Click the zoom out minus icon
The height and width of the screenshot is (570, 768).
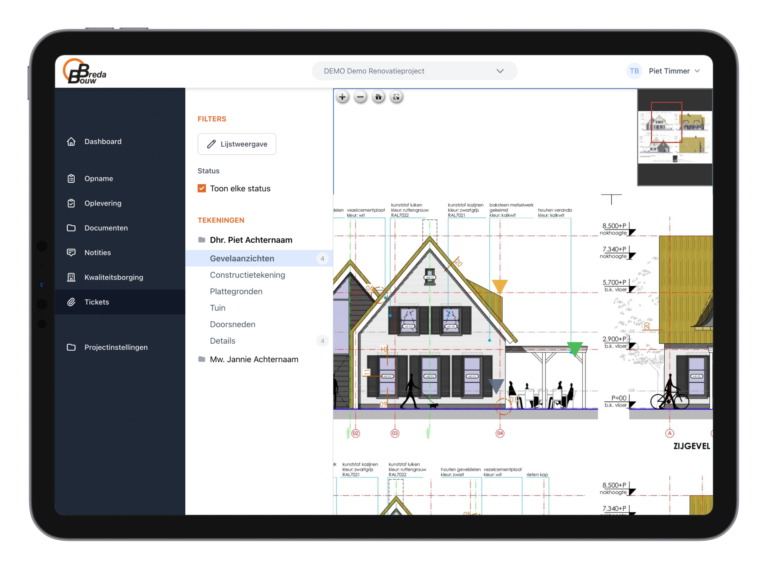click(361, 98)
